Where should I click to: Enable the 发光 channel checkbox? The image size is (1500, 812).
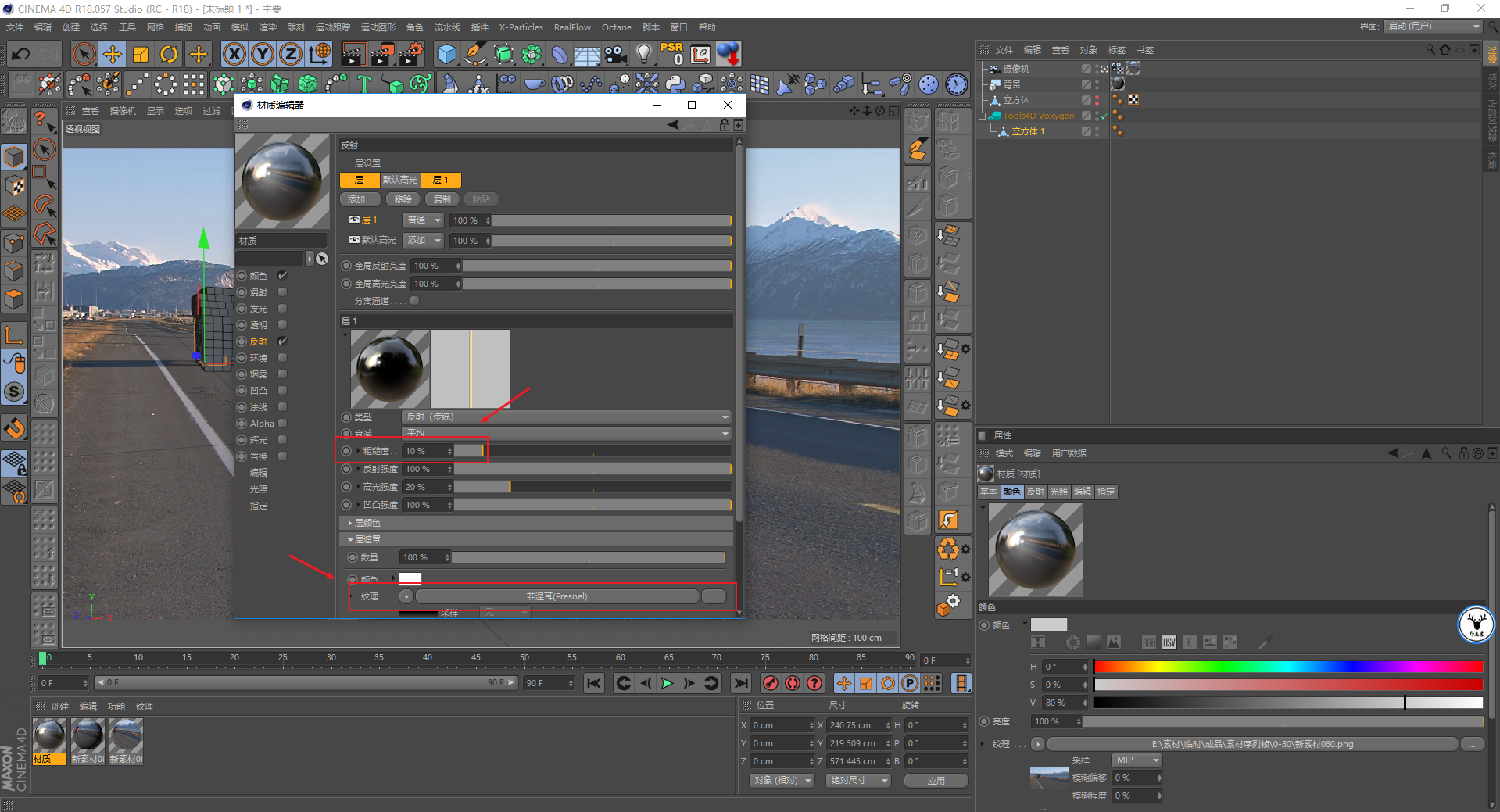coord(282,309)
